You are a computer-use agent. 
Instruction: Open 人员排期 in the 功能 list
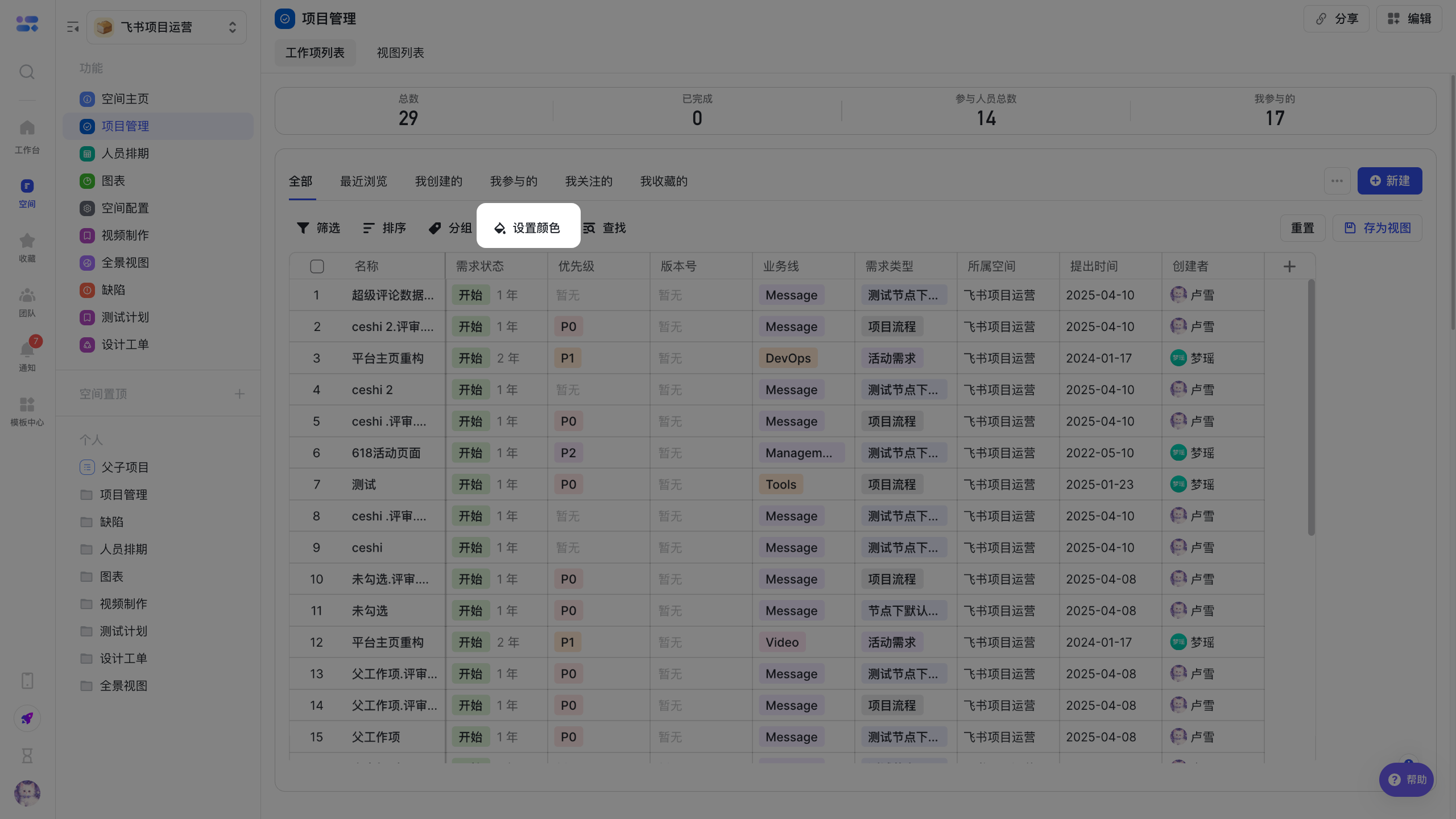(x=158, y=154)
